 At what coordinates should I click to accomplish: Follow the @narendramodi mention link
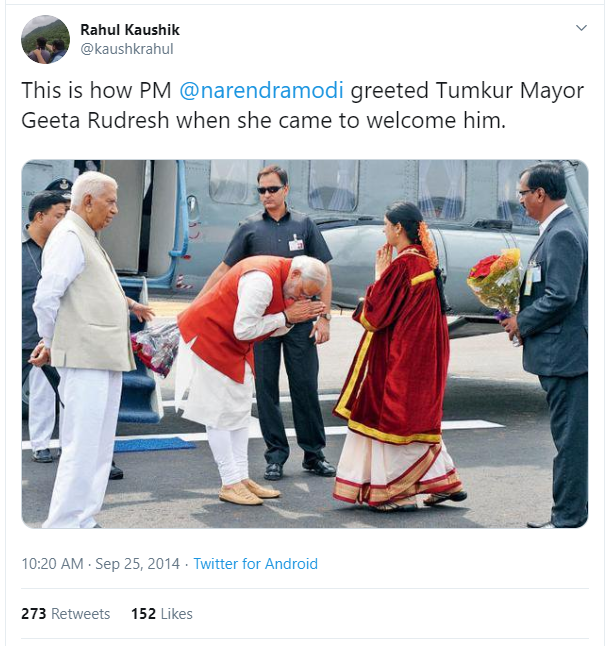point(261,90)
